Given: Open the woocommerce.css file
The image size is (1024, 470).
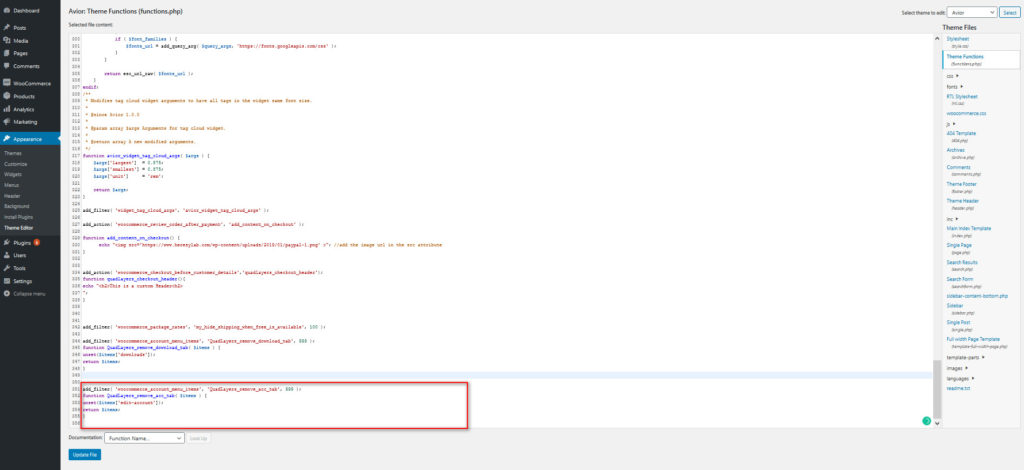Looking at the screenshot, I should (x=966, y=113).
